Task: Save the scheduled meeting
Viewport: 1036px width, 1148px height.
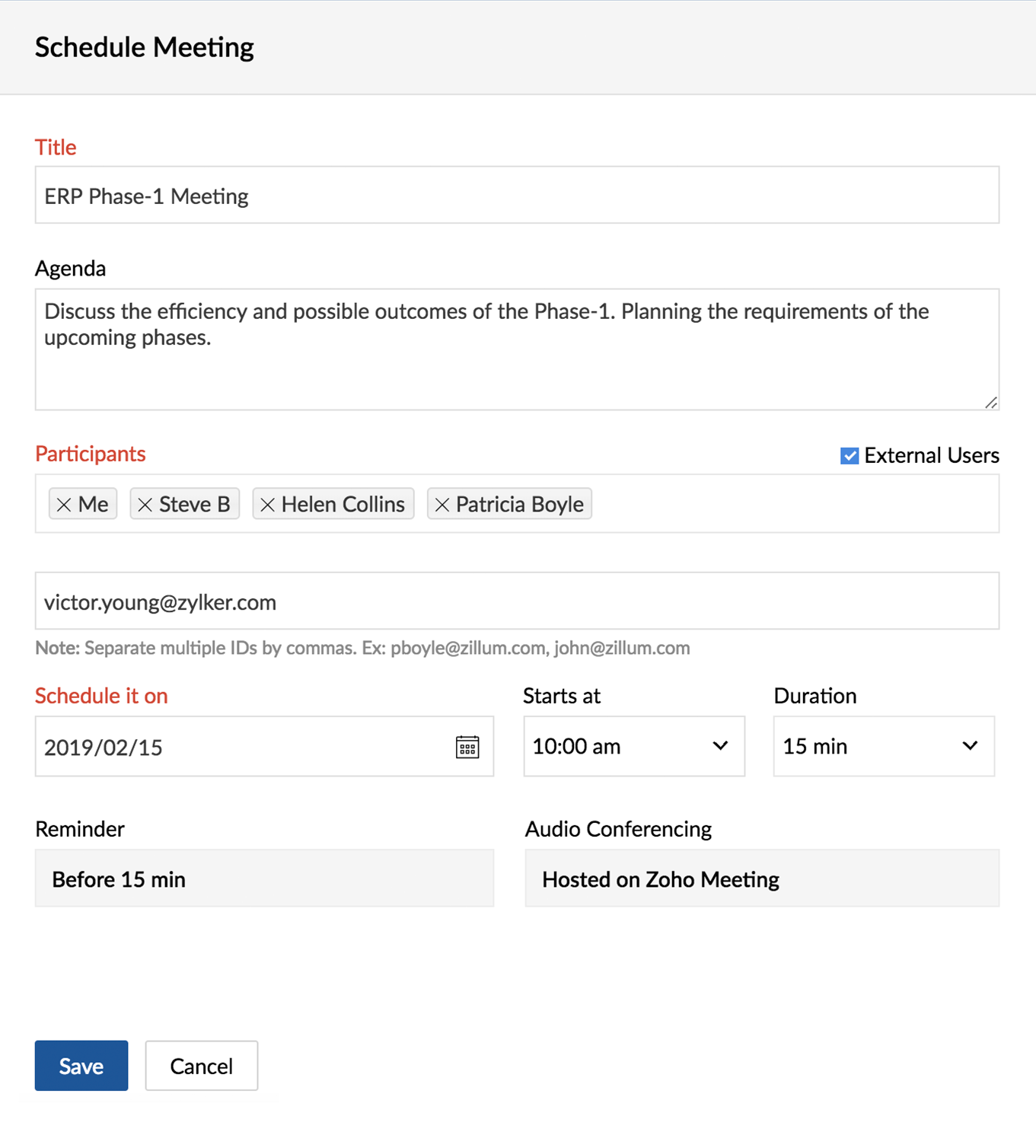Action: click(81, 1066)
